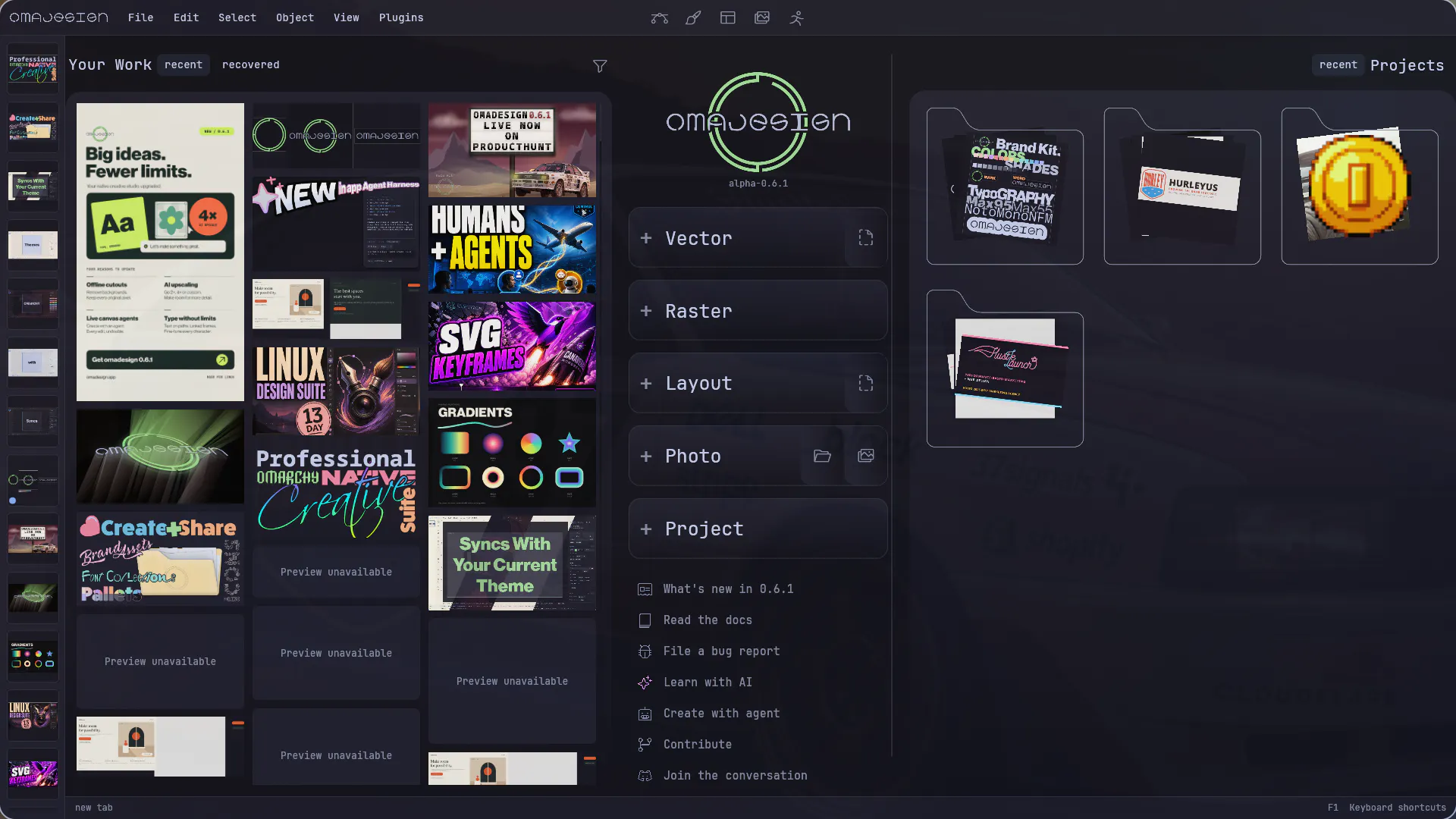
Task: Open the layout mode icon in top bar
Action: click(728, 17)
